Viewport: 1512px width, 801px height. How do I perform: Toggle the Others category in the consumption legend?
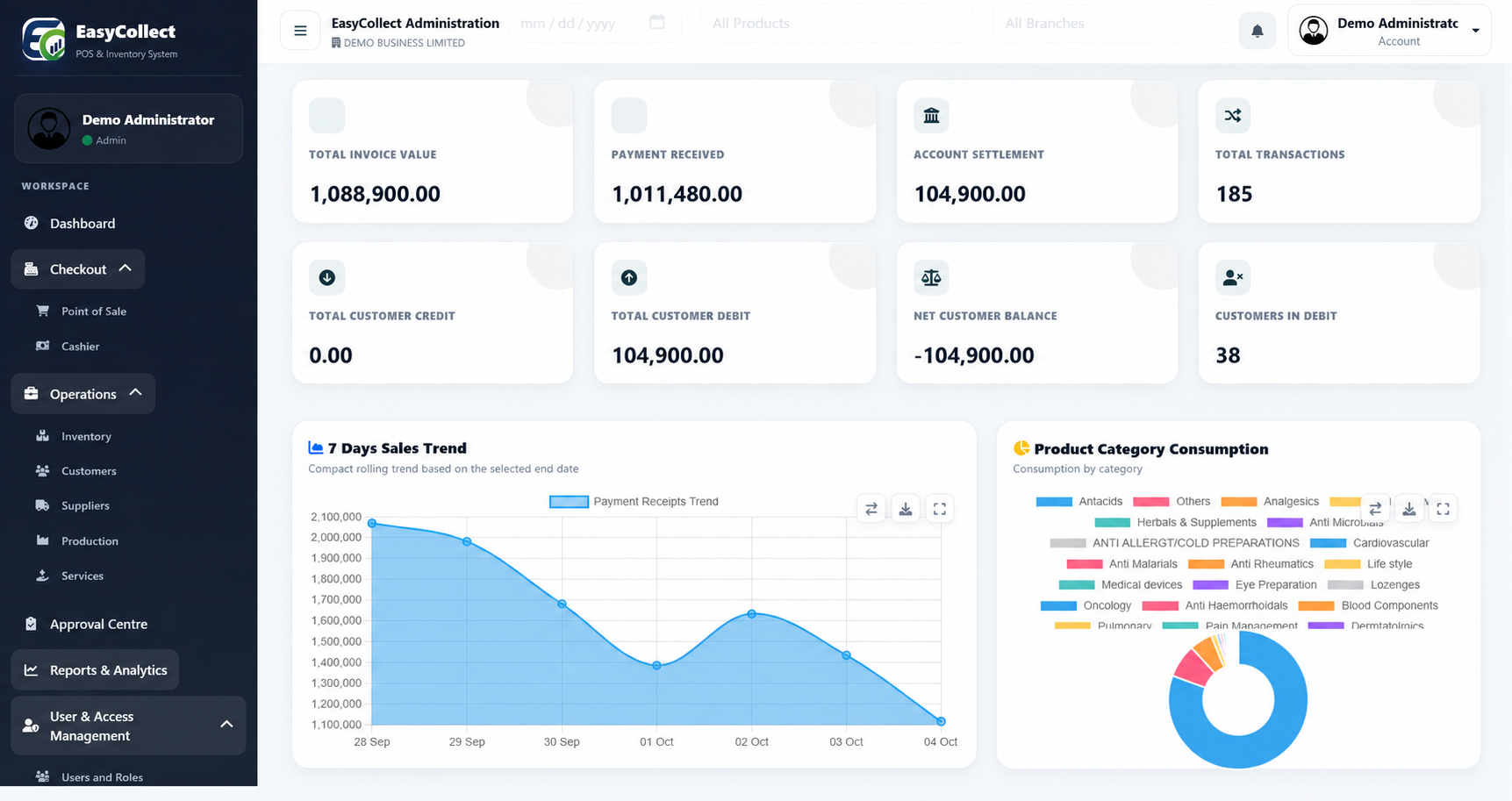[1172, 502]
